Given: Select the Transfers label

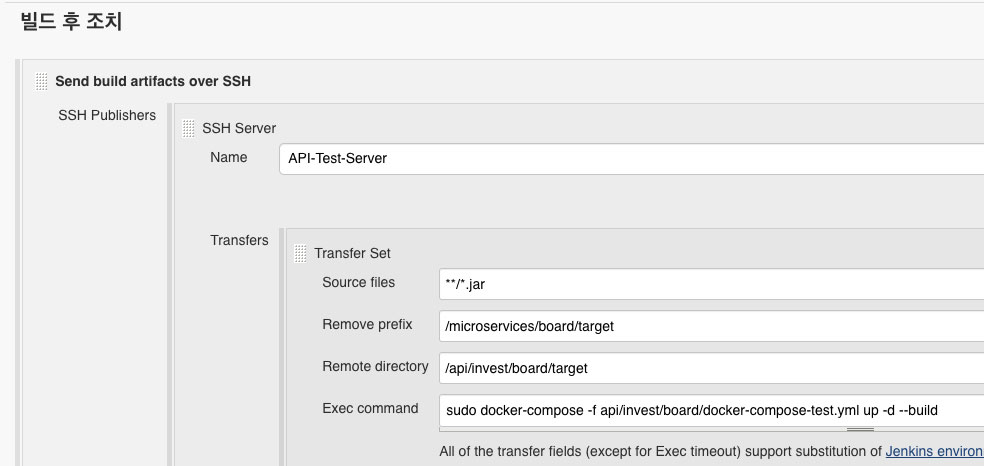Looking at the screenshot, I should point(239,241).
